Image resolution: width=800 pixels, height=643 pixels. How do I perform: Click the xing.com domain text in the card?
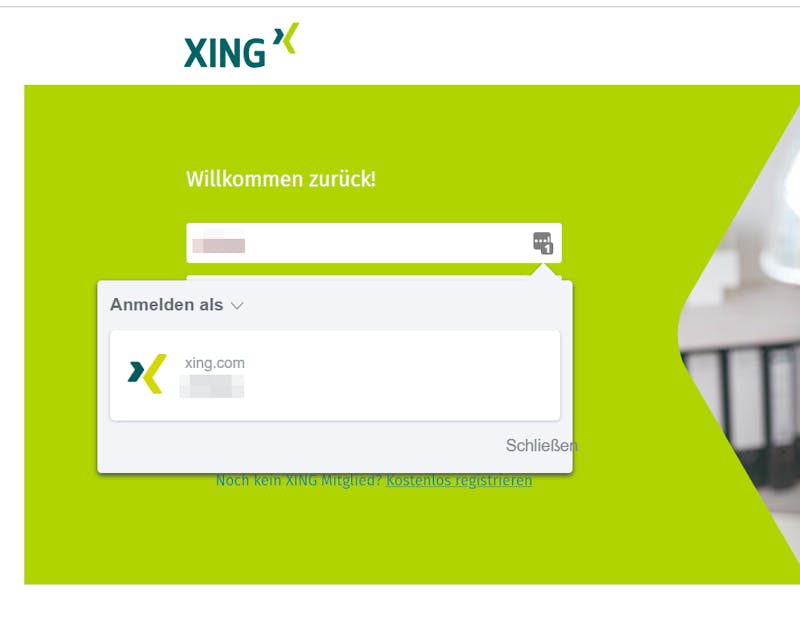click(215, 363)
